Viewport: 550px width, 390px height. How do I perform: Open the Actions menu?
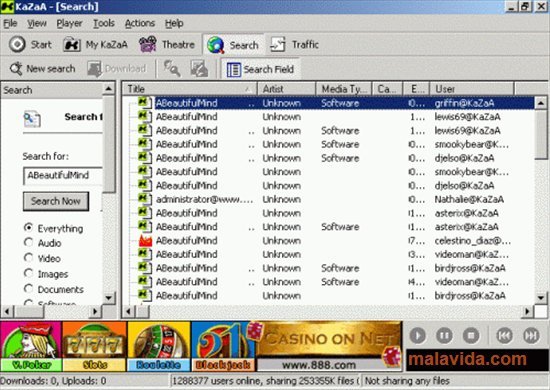[140, 23]
